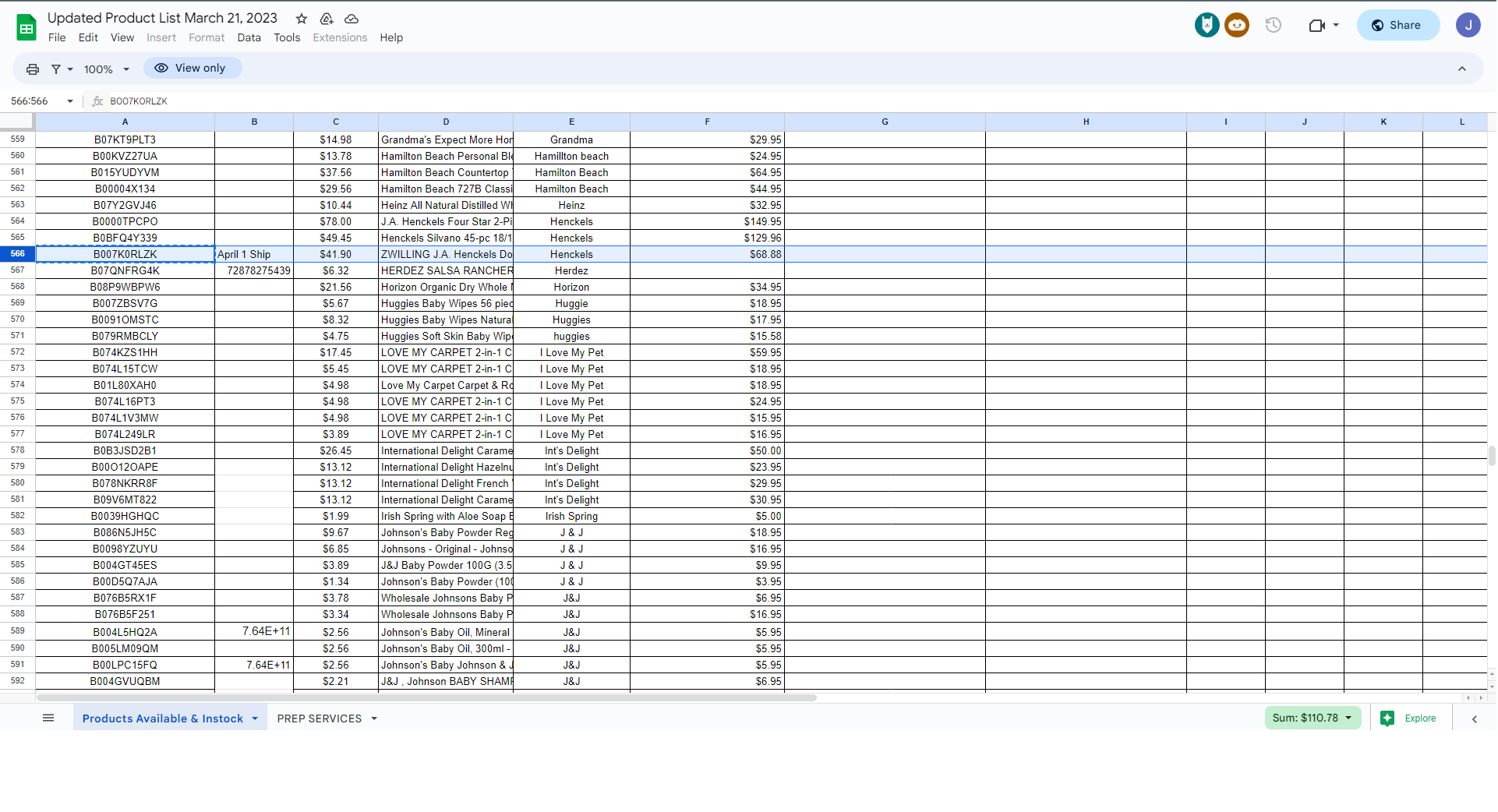1498x812 pixels.
Task: Click the Horizon Organic Dry Whole cell
Action: point(446,287)
